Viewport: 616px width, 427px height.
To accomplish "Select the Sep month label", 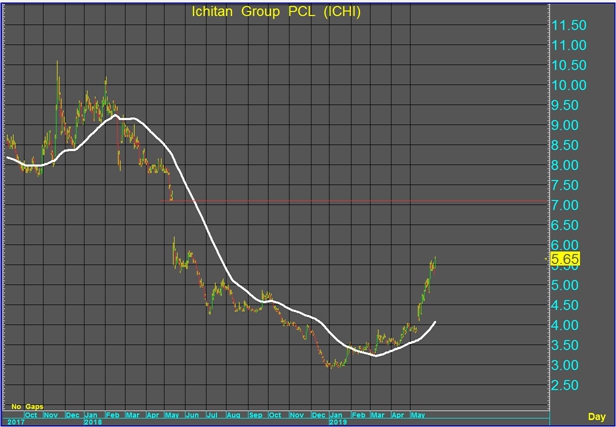I will pyautogui.click(x=255, y=415).
